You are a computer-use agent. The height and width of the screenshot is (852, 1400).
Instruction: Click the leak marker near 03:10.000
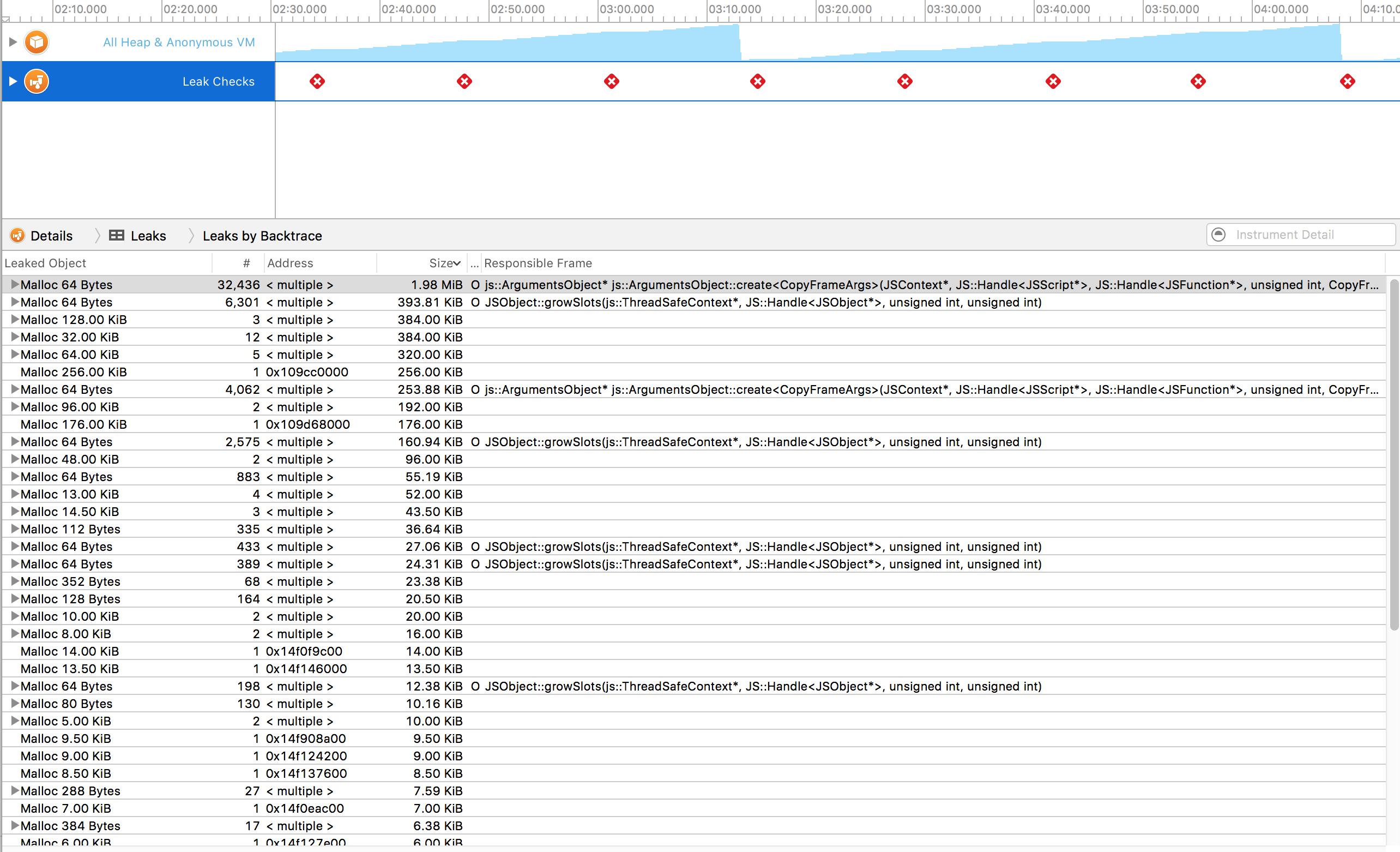[x=757, y=81]
